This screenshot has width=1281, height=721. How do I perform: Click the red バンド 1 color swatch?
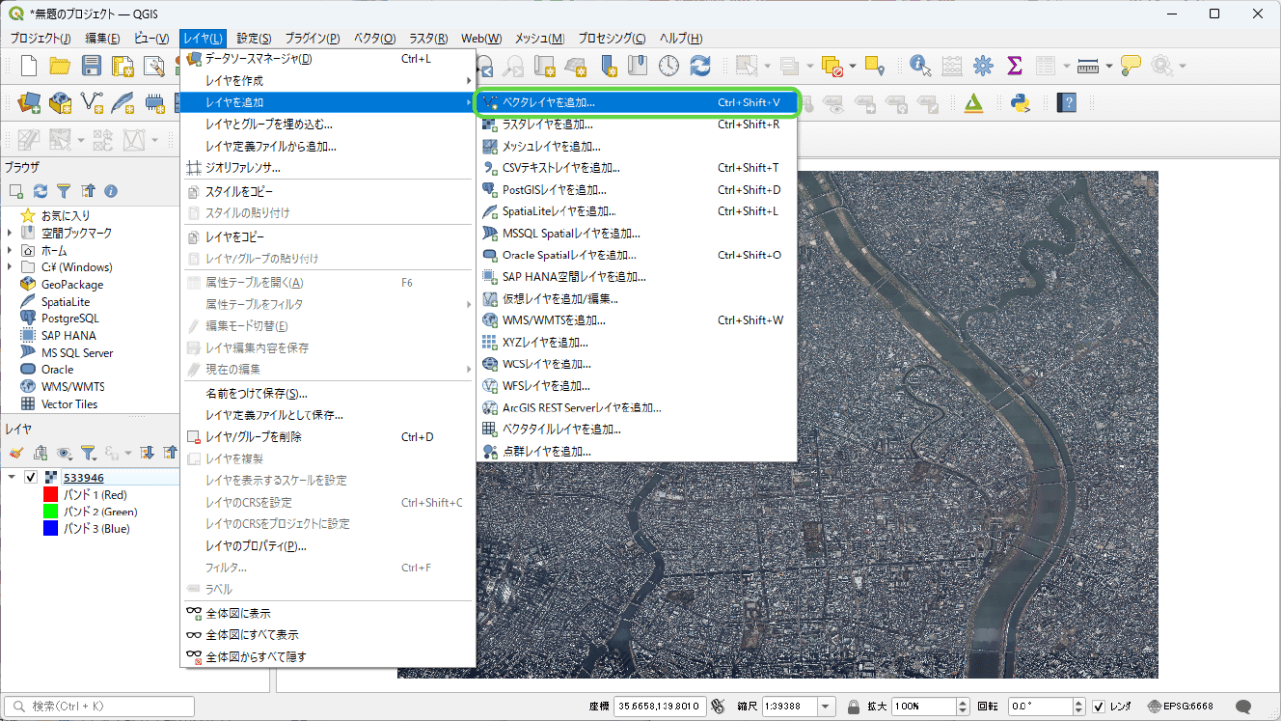tap(50, 495)
